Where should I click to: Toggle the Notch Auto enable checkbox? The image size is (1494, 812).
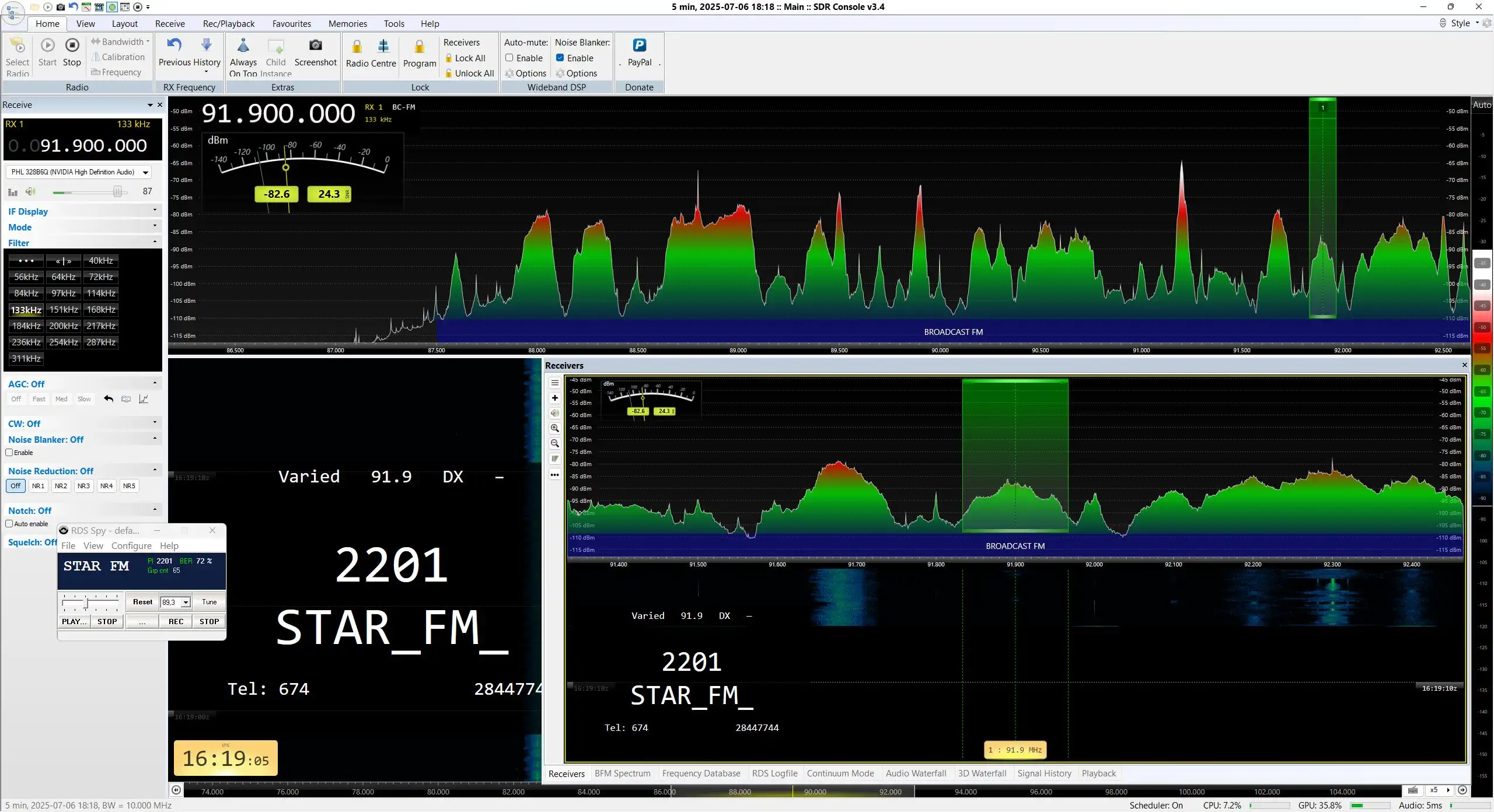tap(9, 524)
